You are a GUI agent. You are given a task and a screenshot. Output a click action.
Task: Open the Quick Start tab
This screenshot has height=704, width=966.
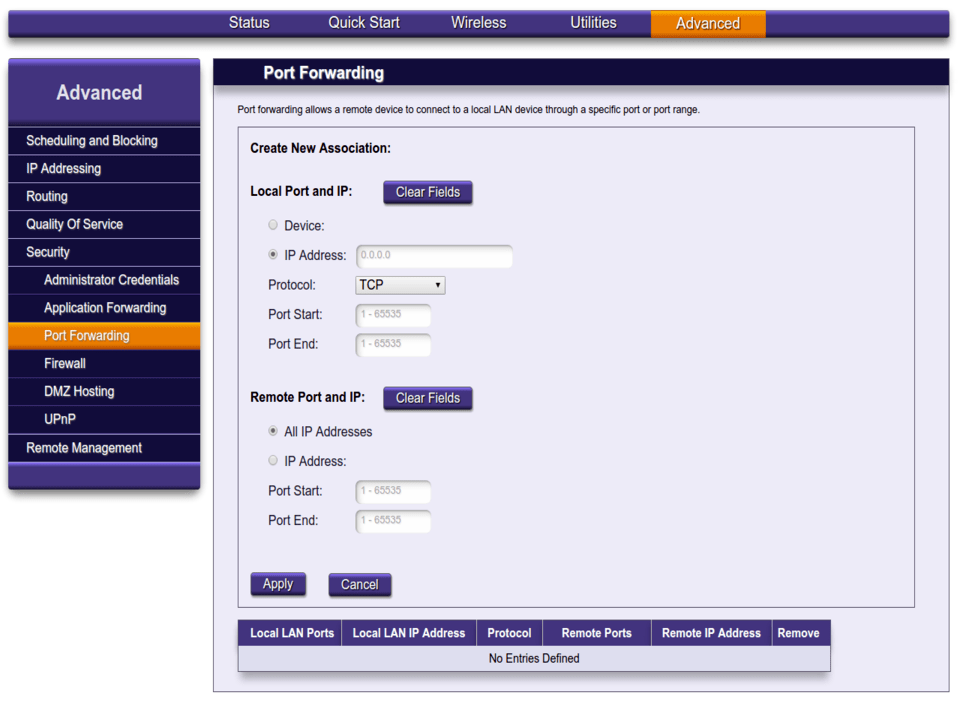pos(363,22)
